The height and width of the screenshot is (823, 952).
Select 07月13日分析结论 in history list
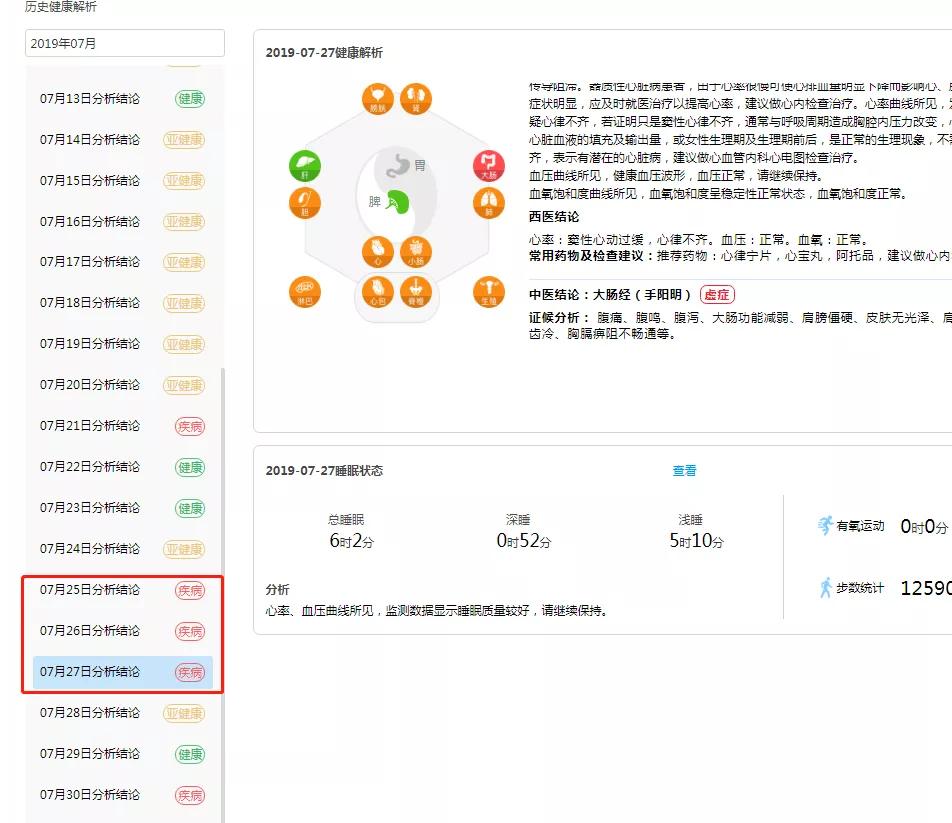tap(90, 98)
